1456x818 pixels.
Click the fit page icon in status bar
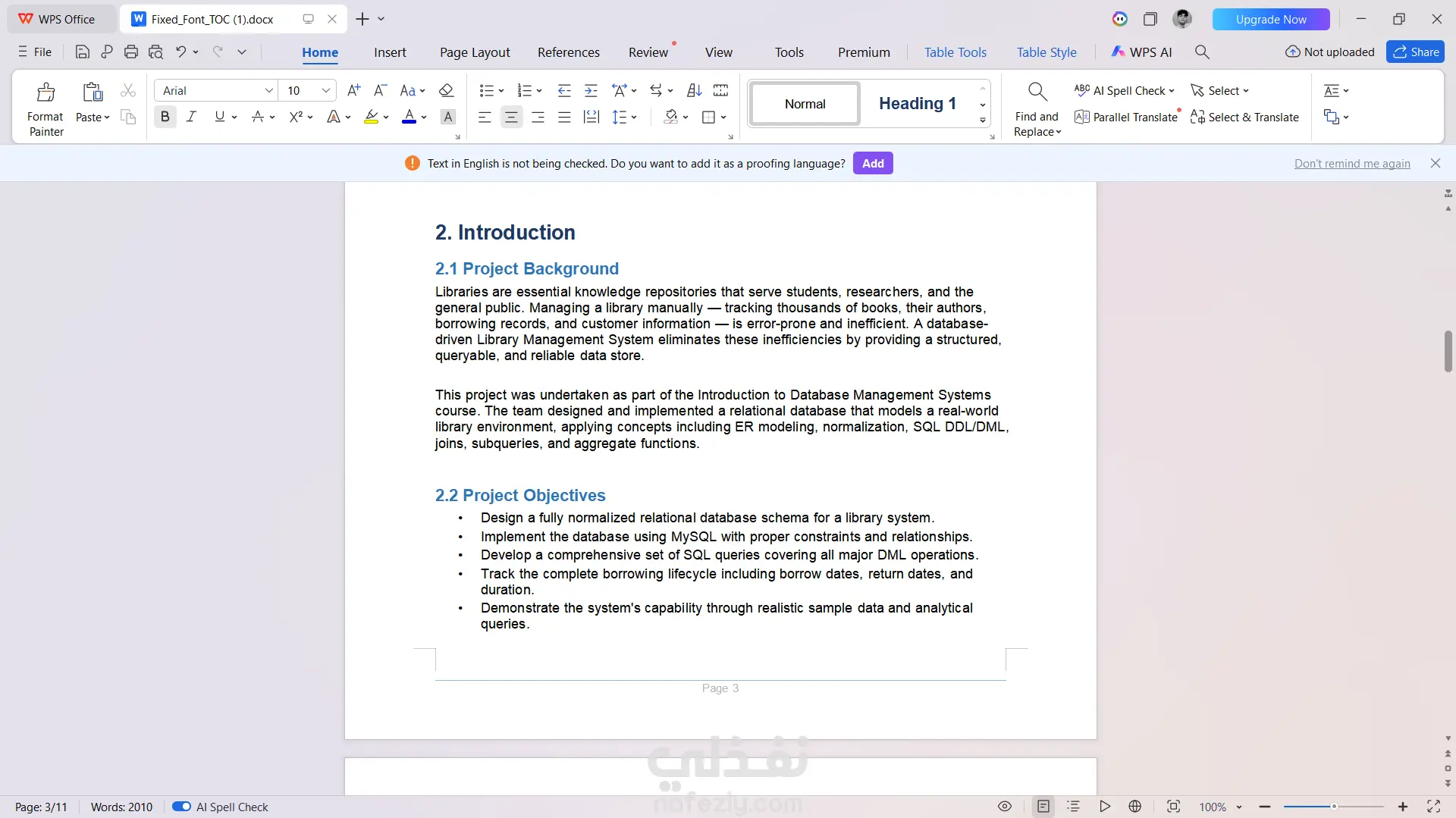coord(1173,807)
